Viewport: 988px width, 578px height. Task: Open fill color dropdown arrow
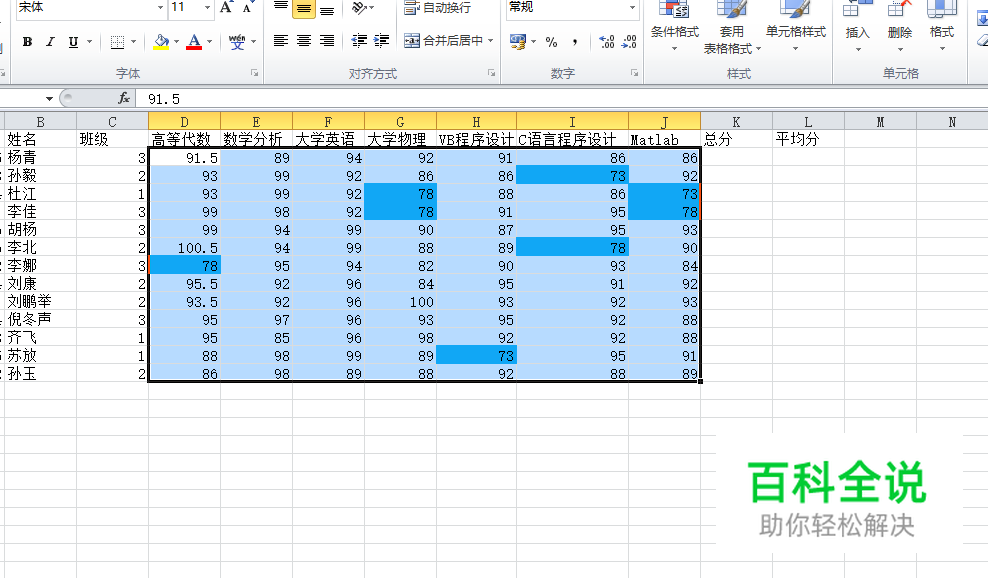[176, 42]
